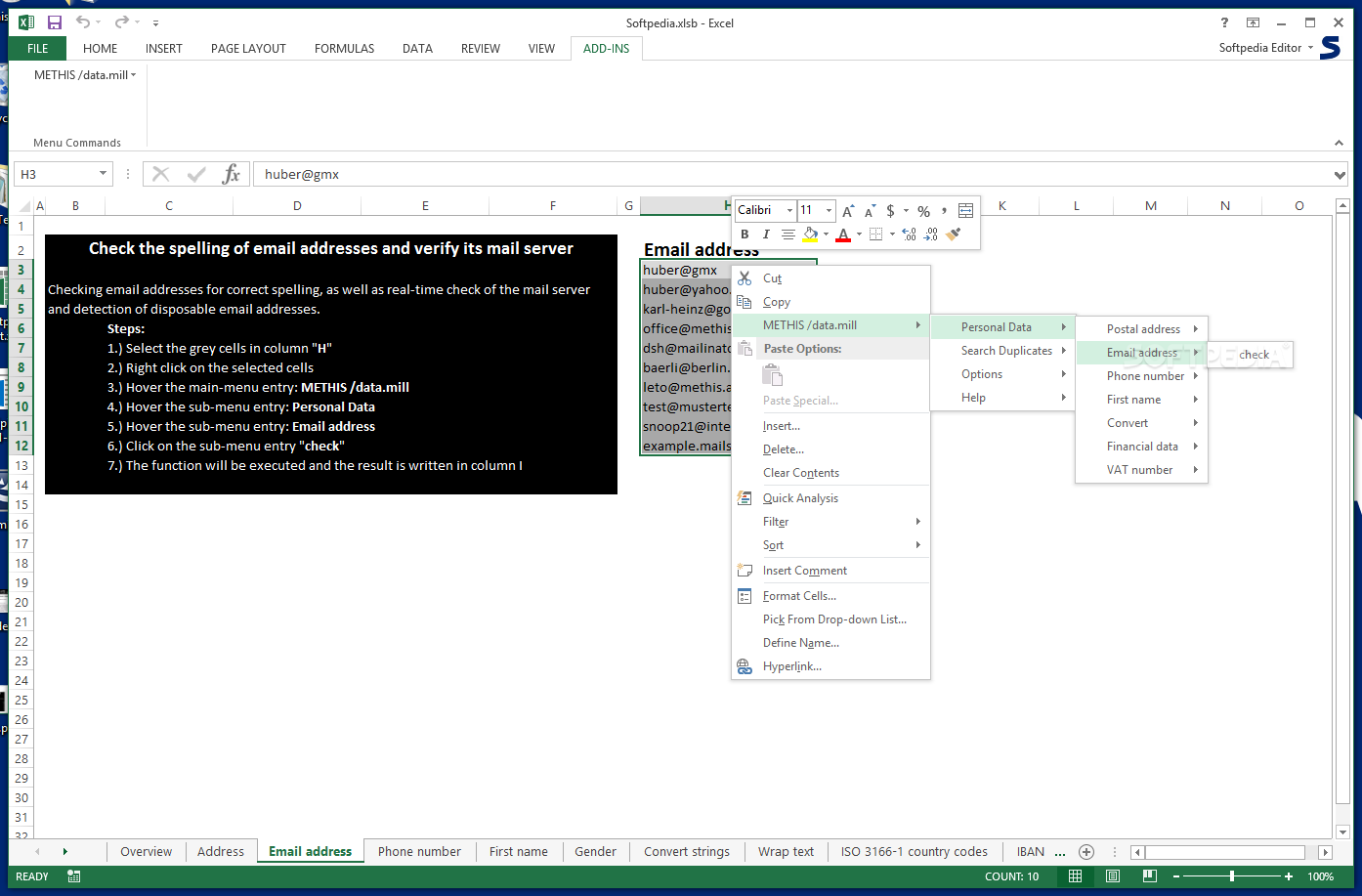
Task: Open the Calibri font name dropdown
Action: coord(789,210)
